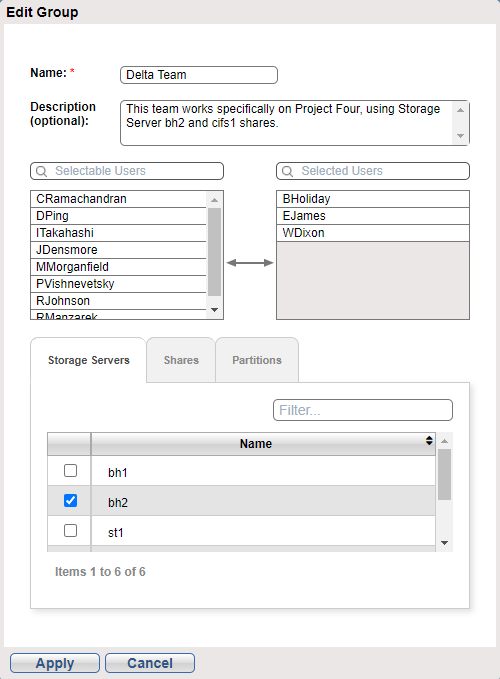Click the storage servers Filter field
The height and width of the screenshot is (679, 500).
click(363, 410)
